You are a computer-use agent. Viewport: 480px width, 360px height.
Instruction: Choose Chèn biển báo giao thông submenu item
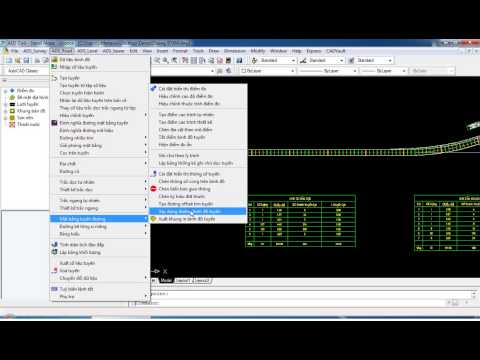click(198, 189)
